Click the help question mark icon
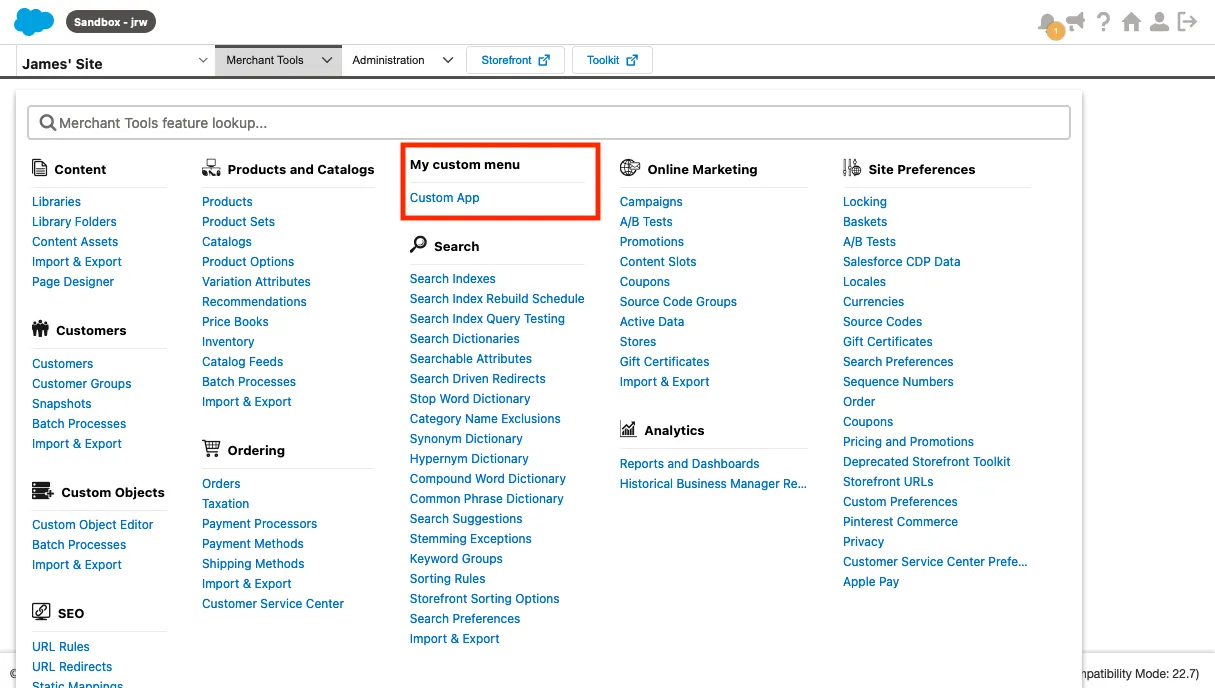This screenshot has height=688, width=1215. (1103, 22)
